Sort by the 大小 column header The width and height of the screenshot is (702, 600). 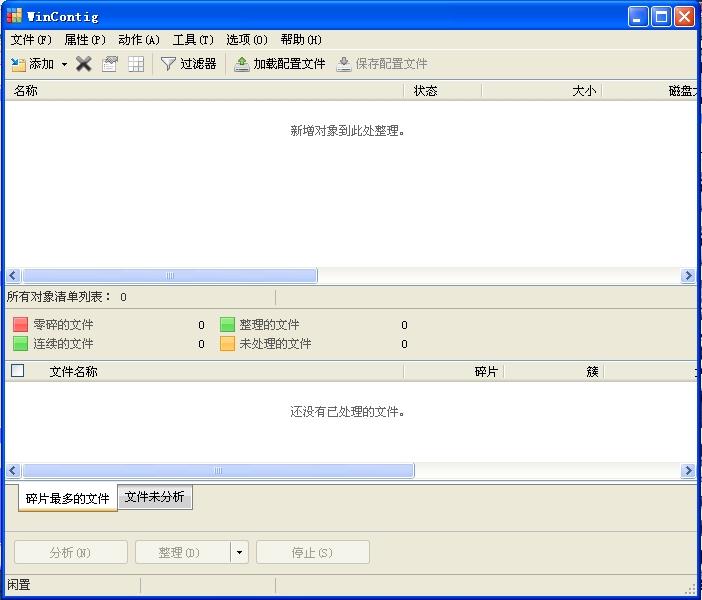pos(542,91)
